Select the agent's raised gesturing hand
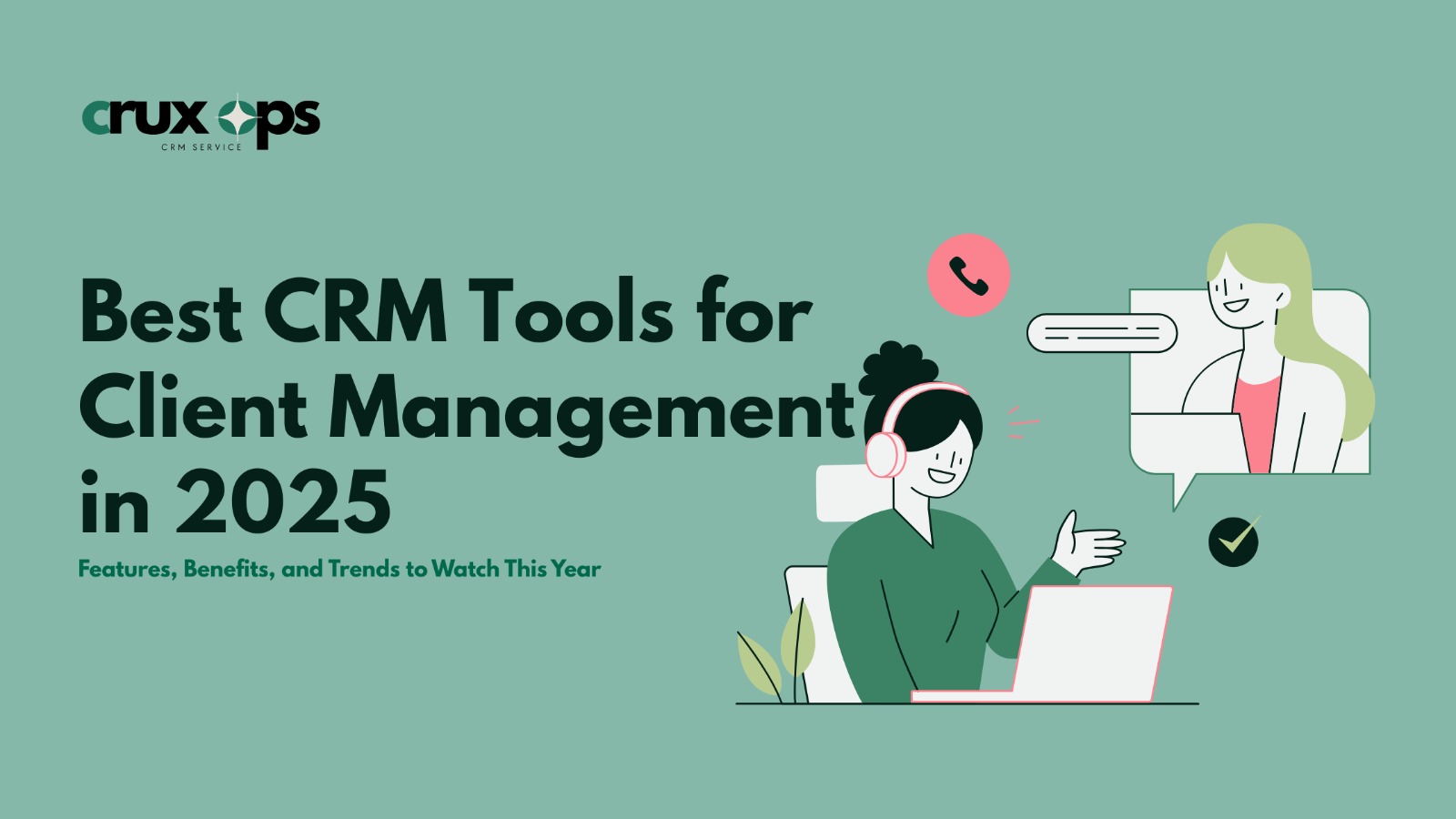The image size is (1456, 819). pos(1087,546)
